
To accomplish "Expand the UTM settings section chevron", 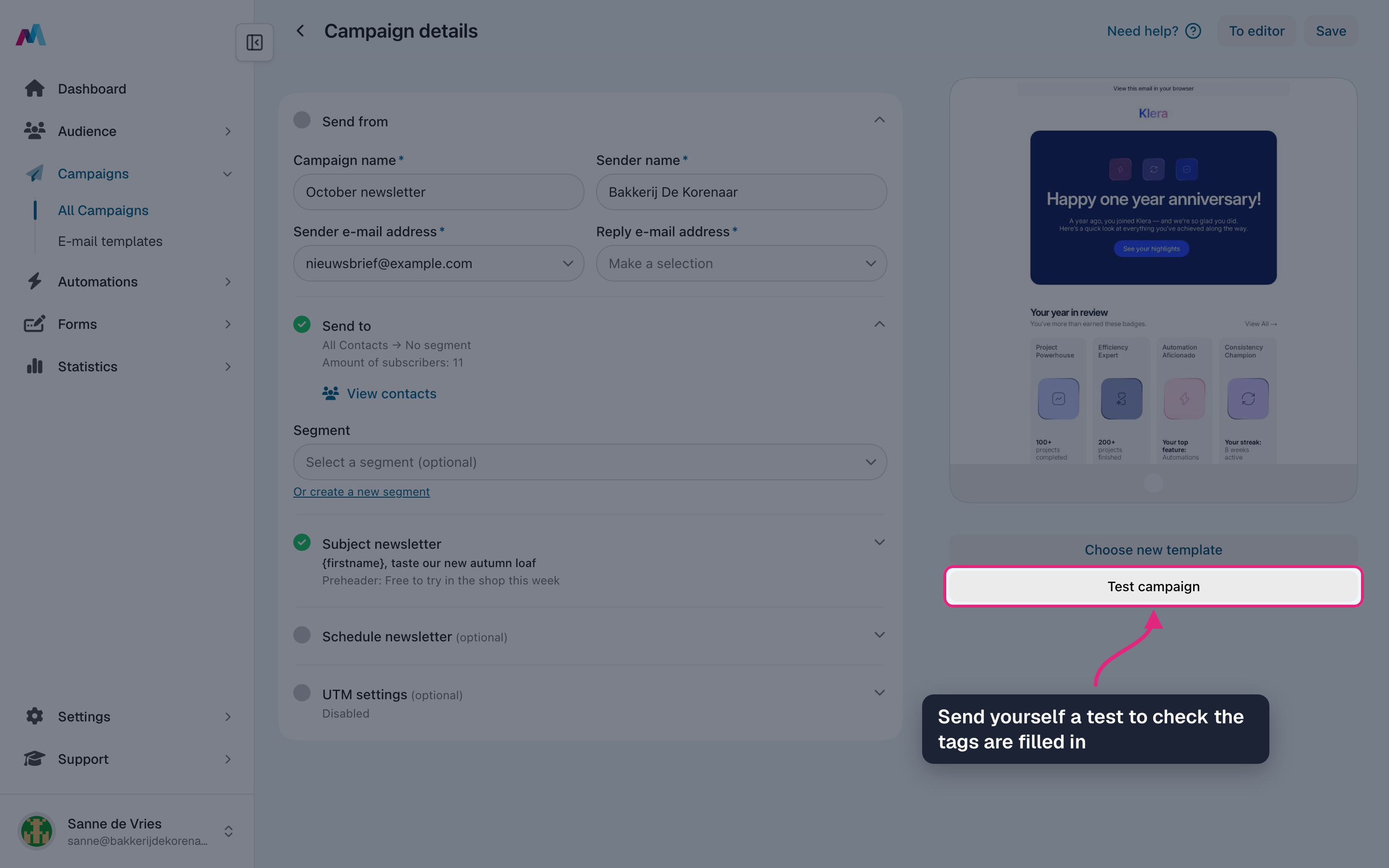I will click(879, 693).
